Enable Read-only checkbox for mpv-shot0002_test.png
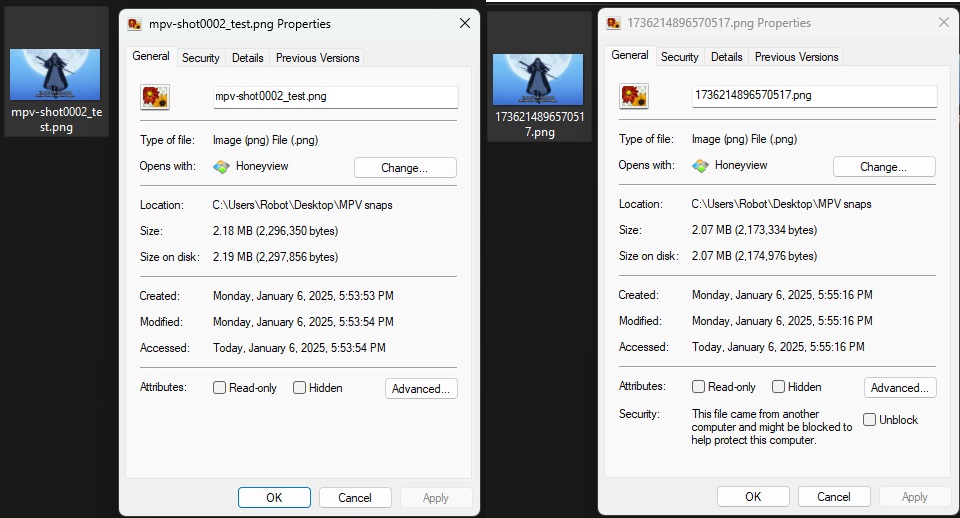Screen dimensions: 960x518 tap(219, 388)
